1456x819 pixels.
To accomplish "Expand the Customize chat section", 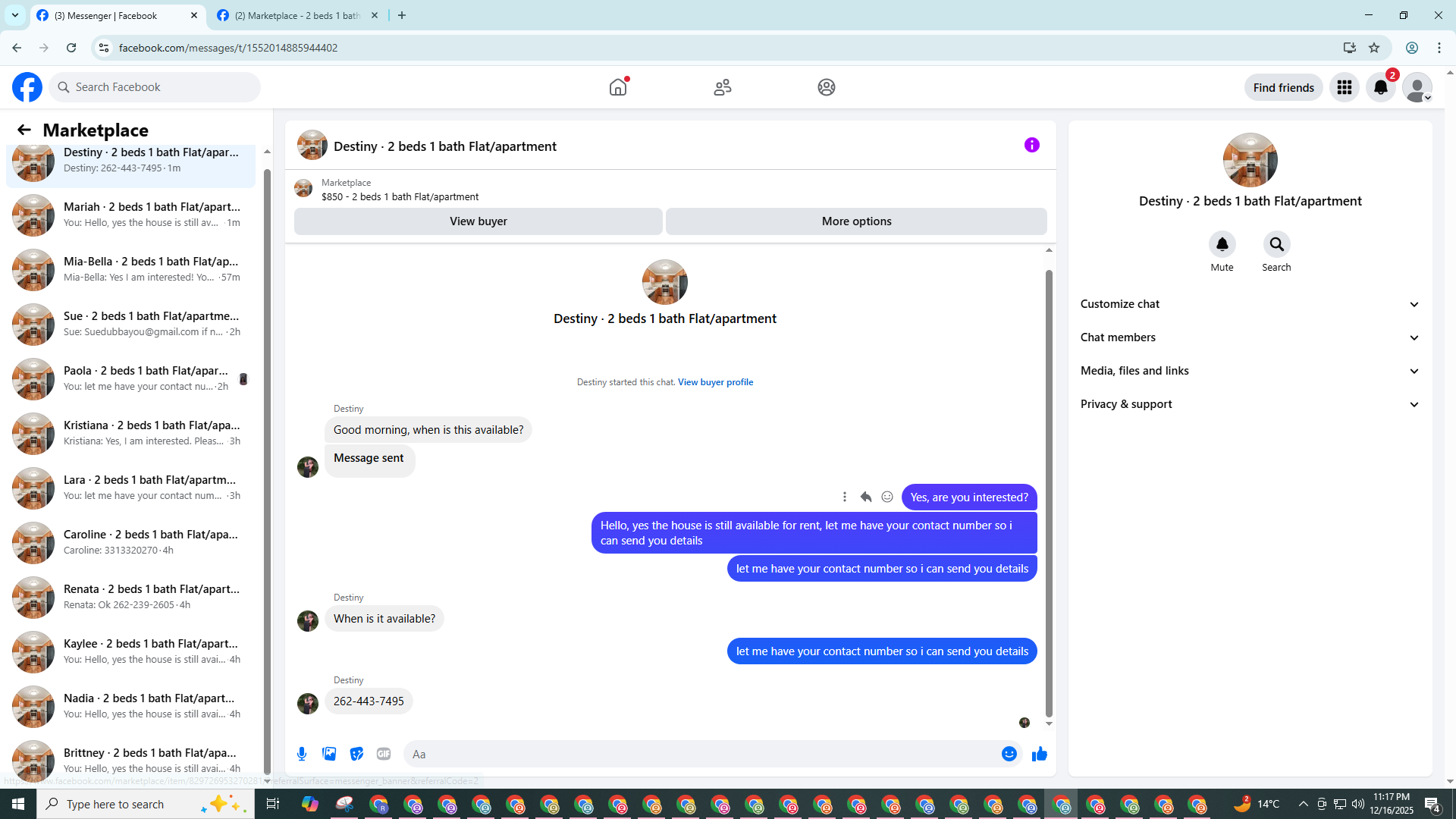I will click(1250, 304).
